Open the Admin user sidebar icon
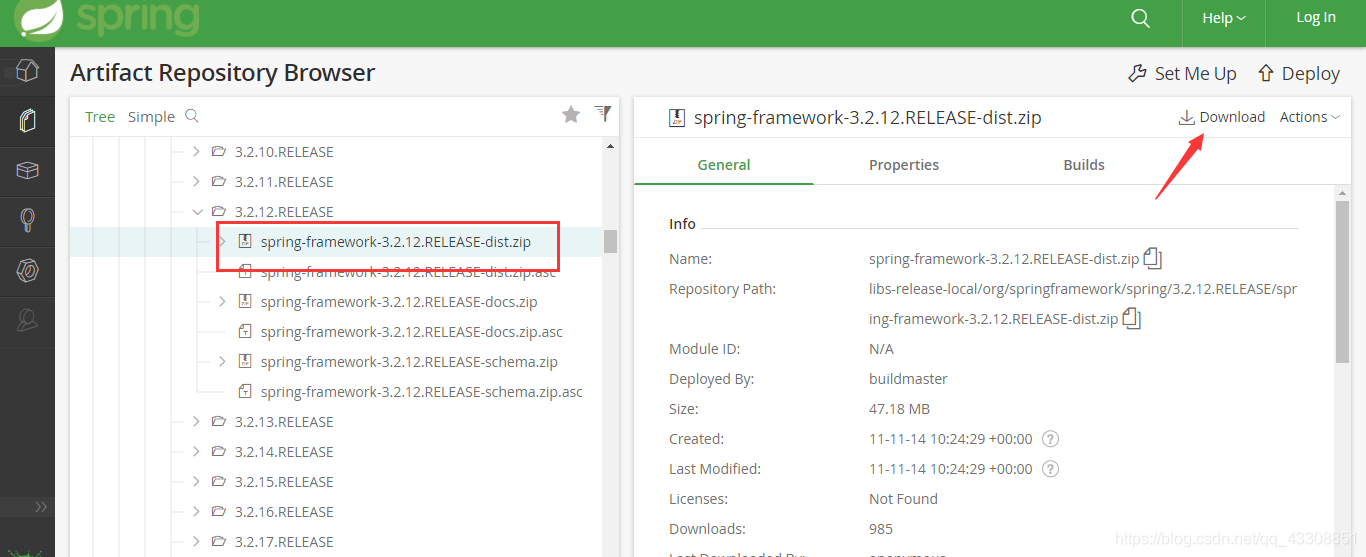 [27, 320]
